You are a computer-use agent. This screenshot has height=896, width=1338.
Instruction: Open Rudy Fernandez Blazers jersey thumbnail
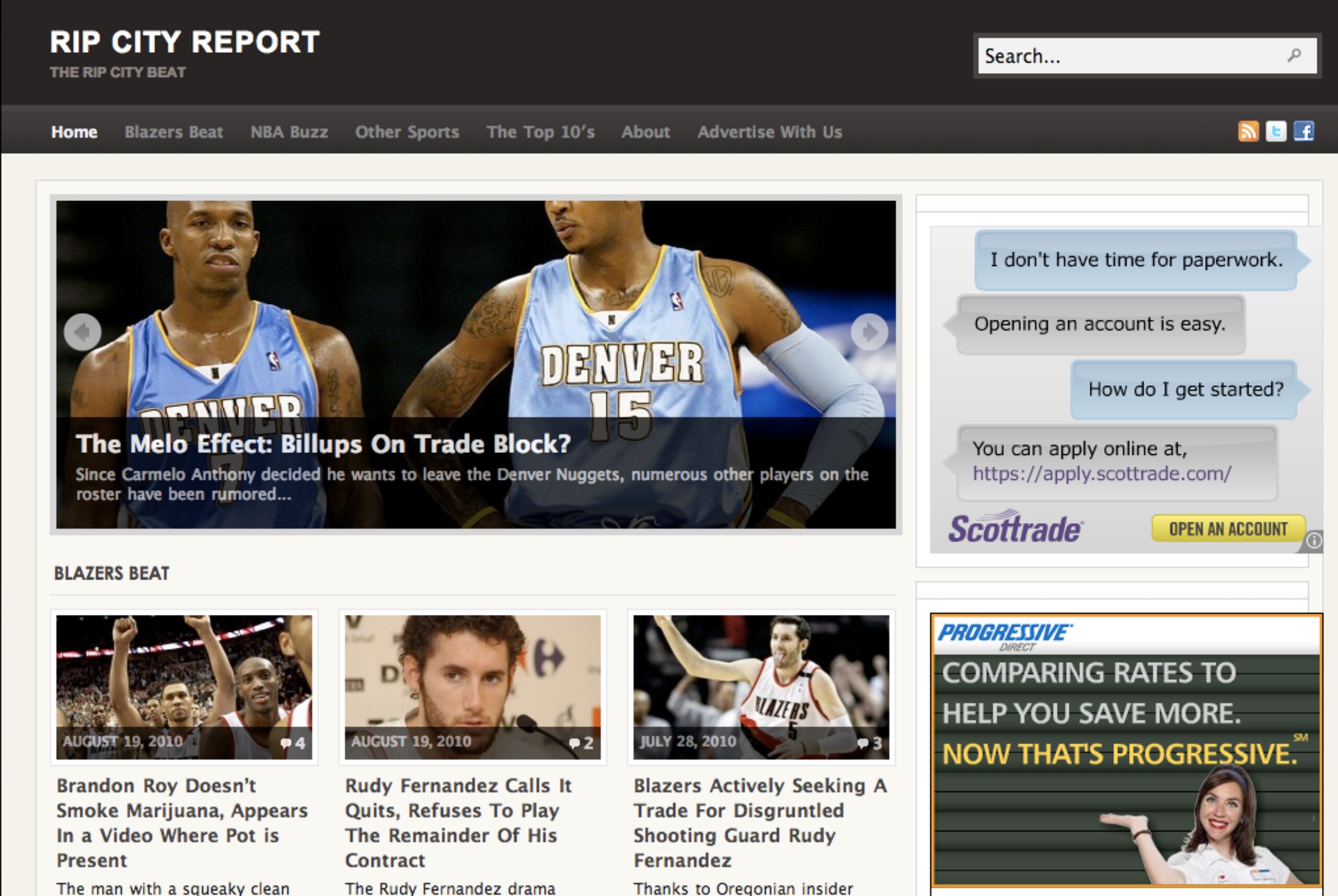click(761, 687)
